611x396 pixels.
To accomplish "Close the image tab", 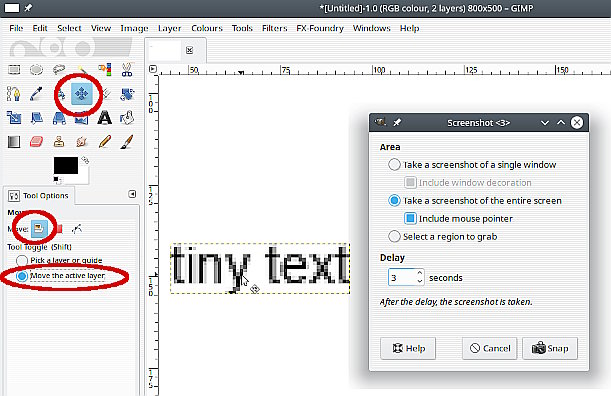I will coord(189,50).
